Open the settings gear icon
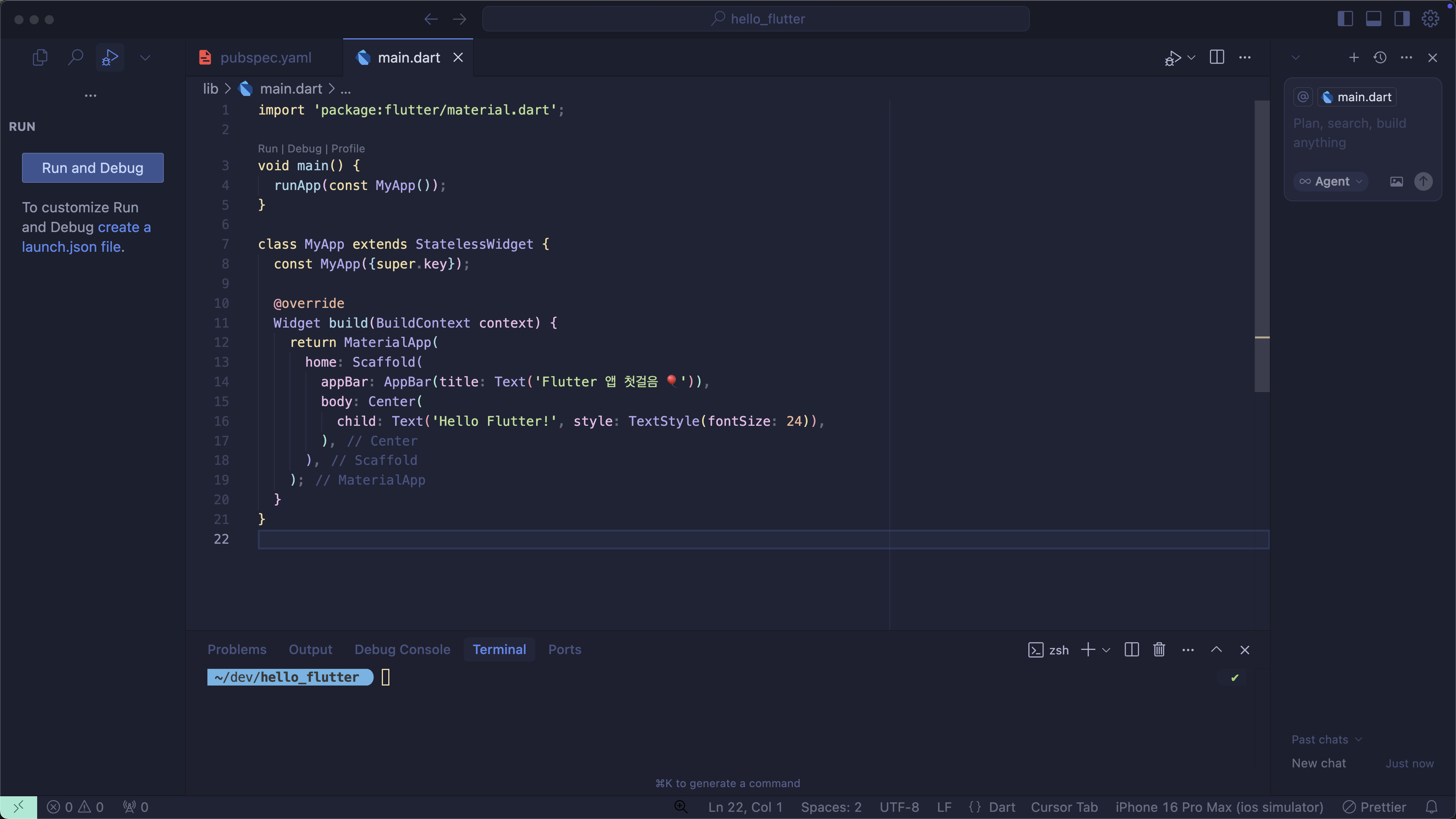This screenshot has width=1456, height=819. tap(1430, 19)
